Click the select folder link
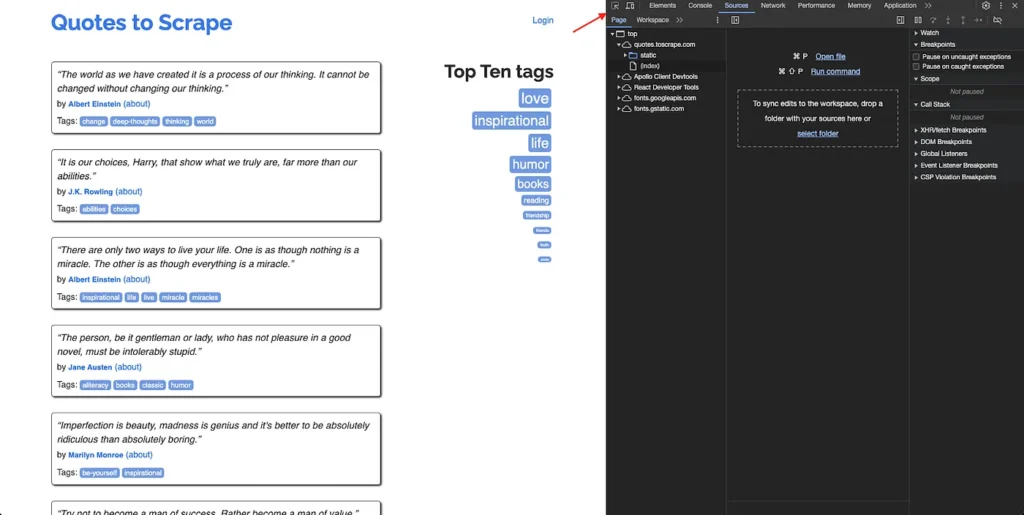 [x=817, y=133]
